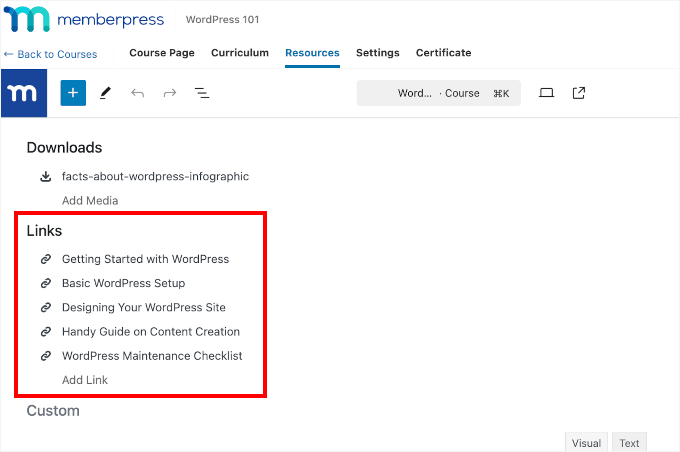Click the Undo arrow icon
Viewport: 680px width, 452px height.
(x=137, y=93)
